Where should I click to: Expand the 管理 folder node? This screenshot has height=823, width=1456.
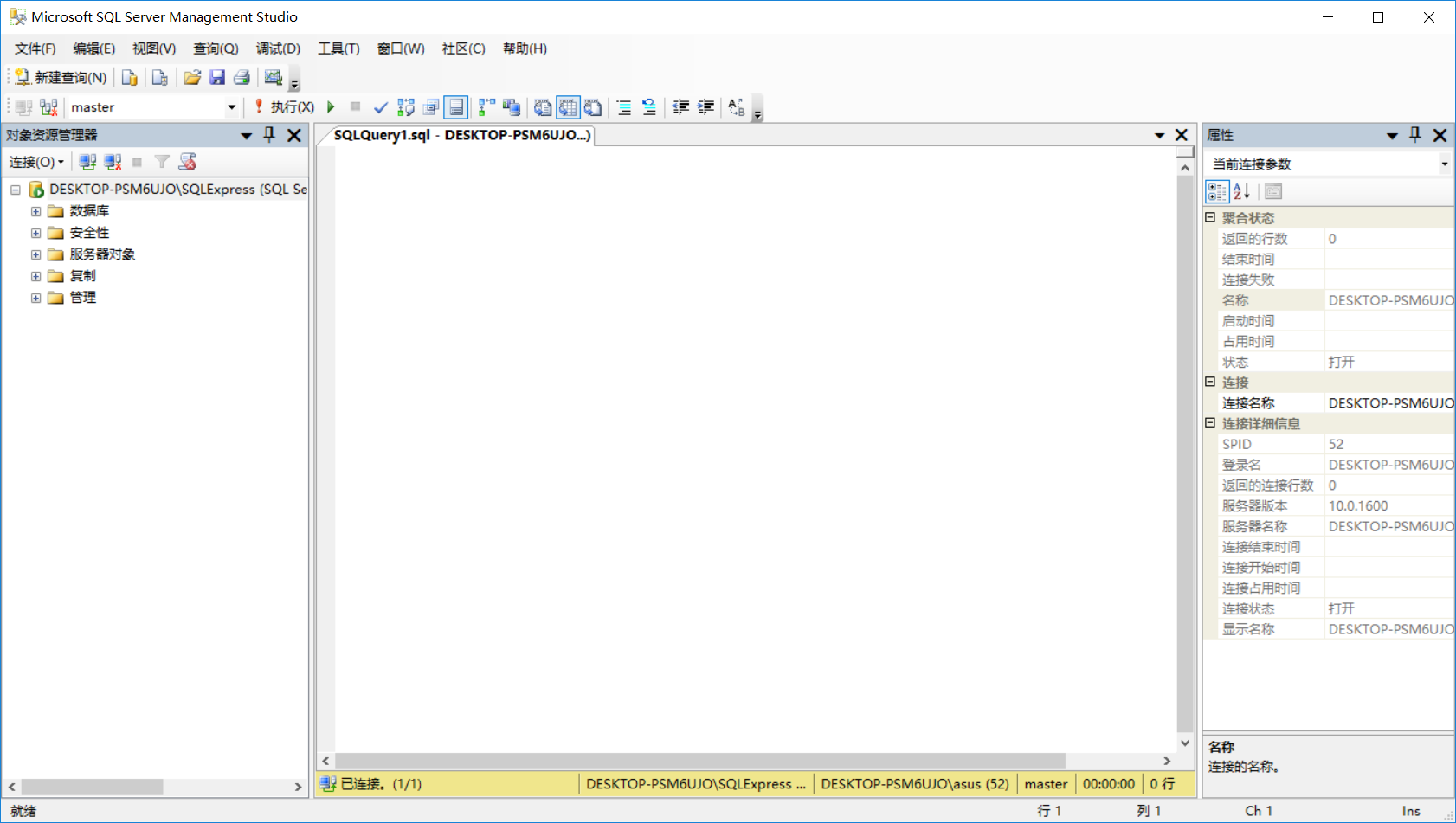(35, 298)
